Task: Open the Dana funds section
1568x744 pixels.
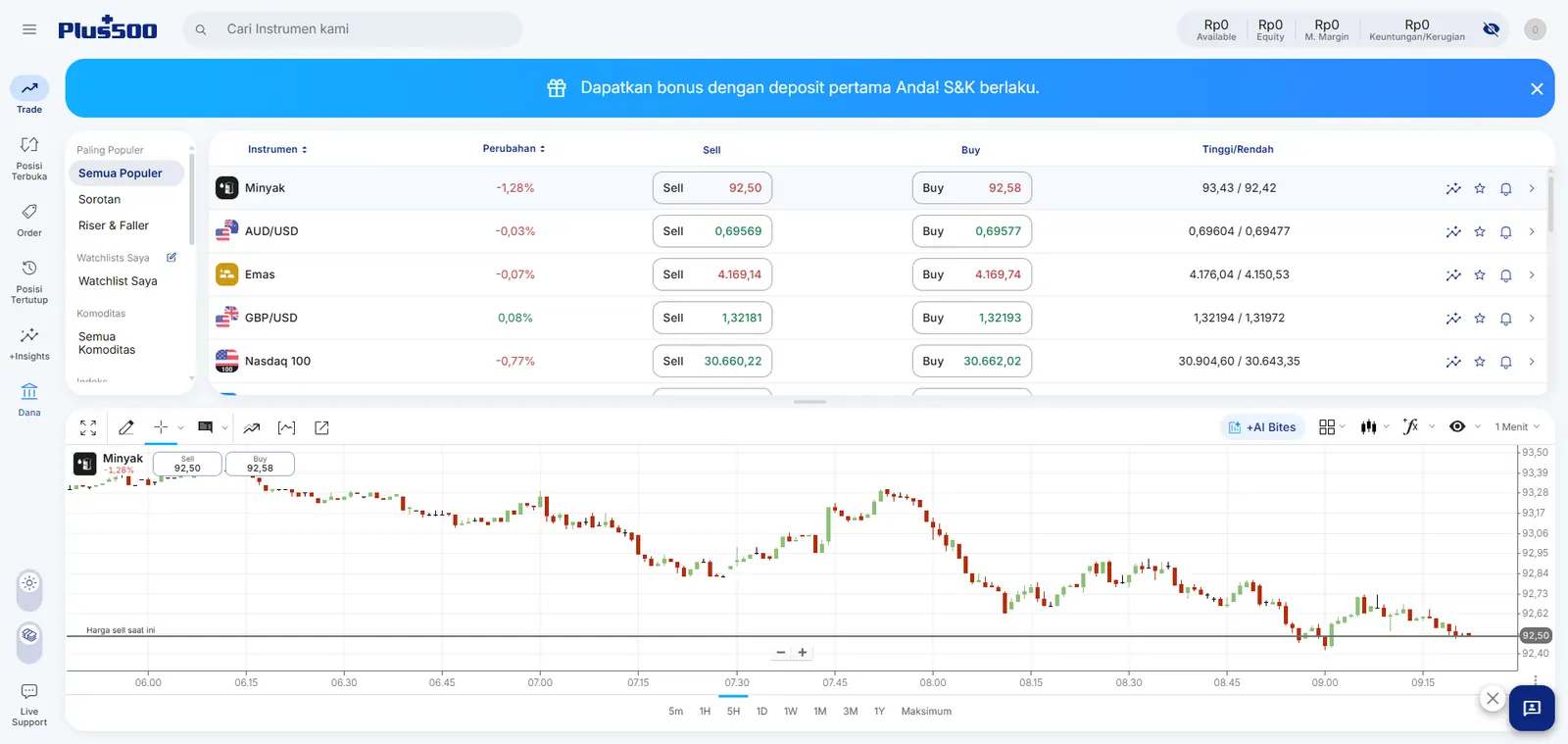Action: 29,399
